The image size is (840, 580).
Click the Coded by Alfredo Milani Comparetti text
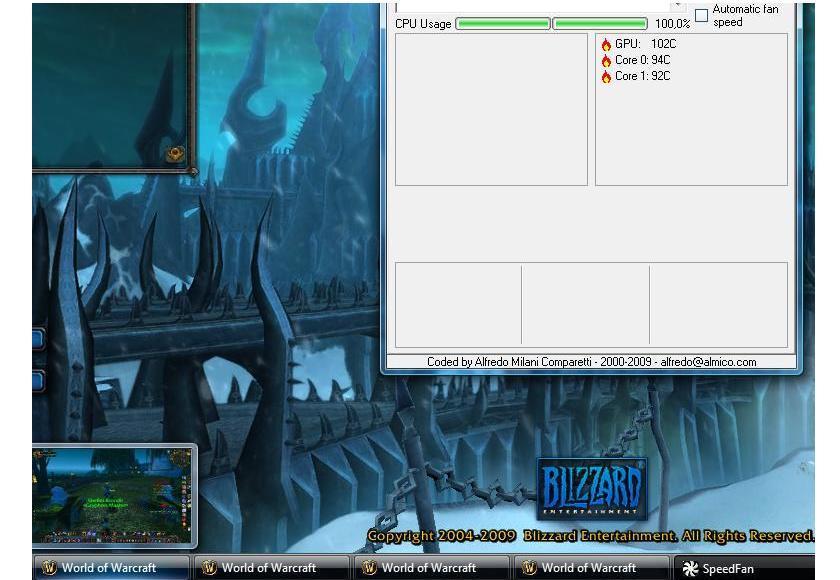[x=509, y=362]
